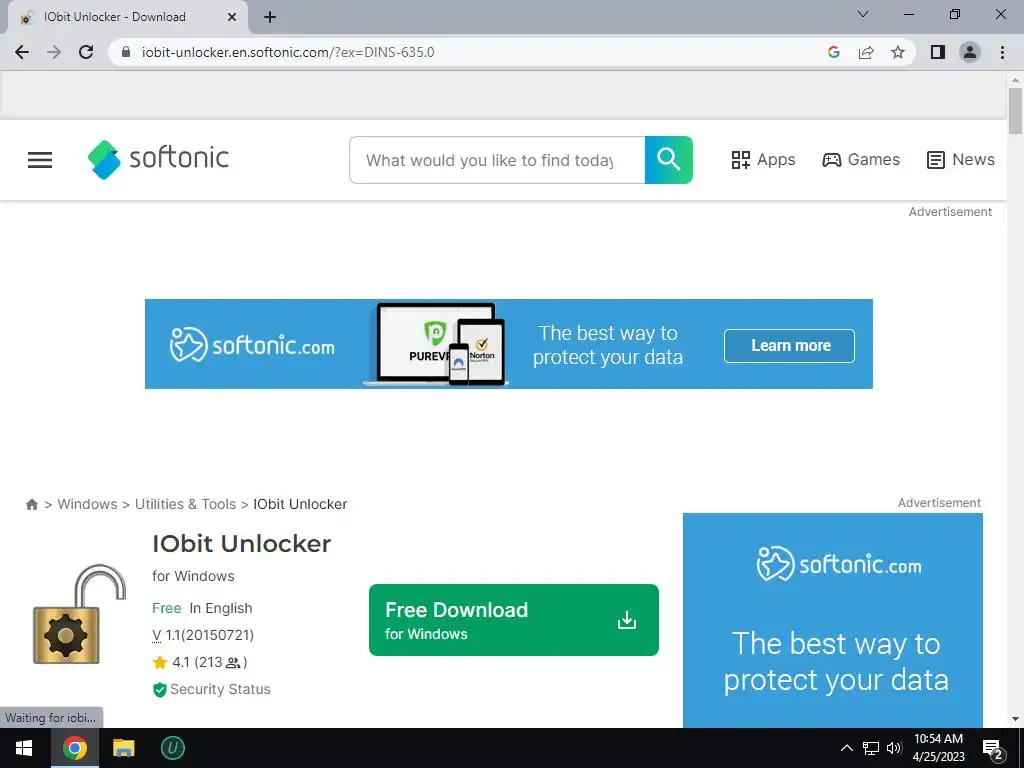
Task: Open Utilities & Tools breadcrumb
Action: (x=185, y=504)
